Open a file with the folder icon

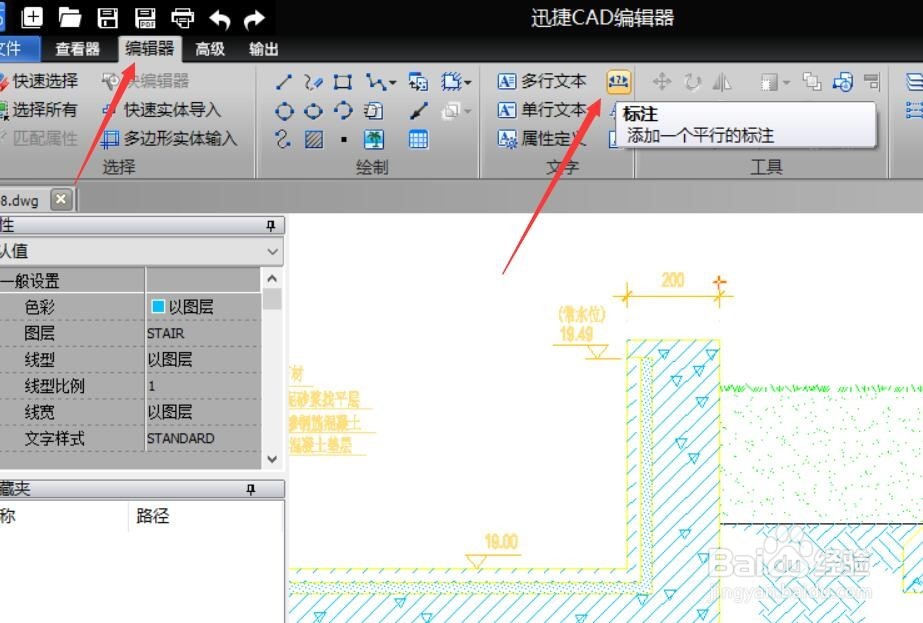coord(69,18)
